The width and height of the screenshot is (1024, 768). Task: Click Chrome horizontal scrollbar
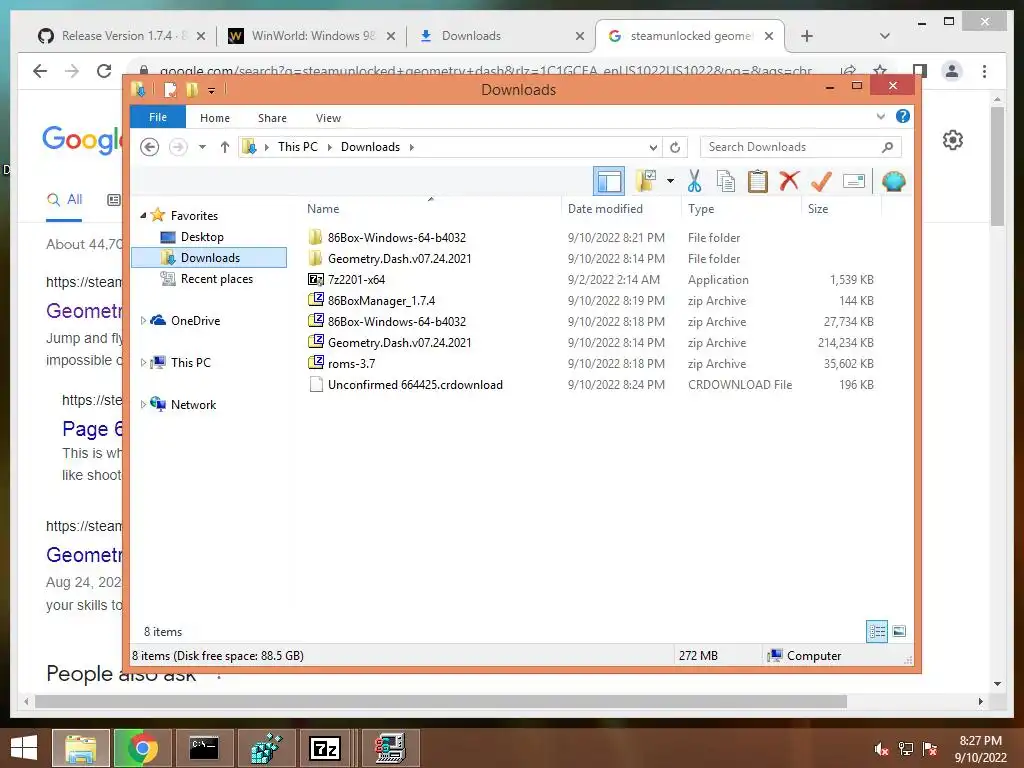tap(441, 701)
